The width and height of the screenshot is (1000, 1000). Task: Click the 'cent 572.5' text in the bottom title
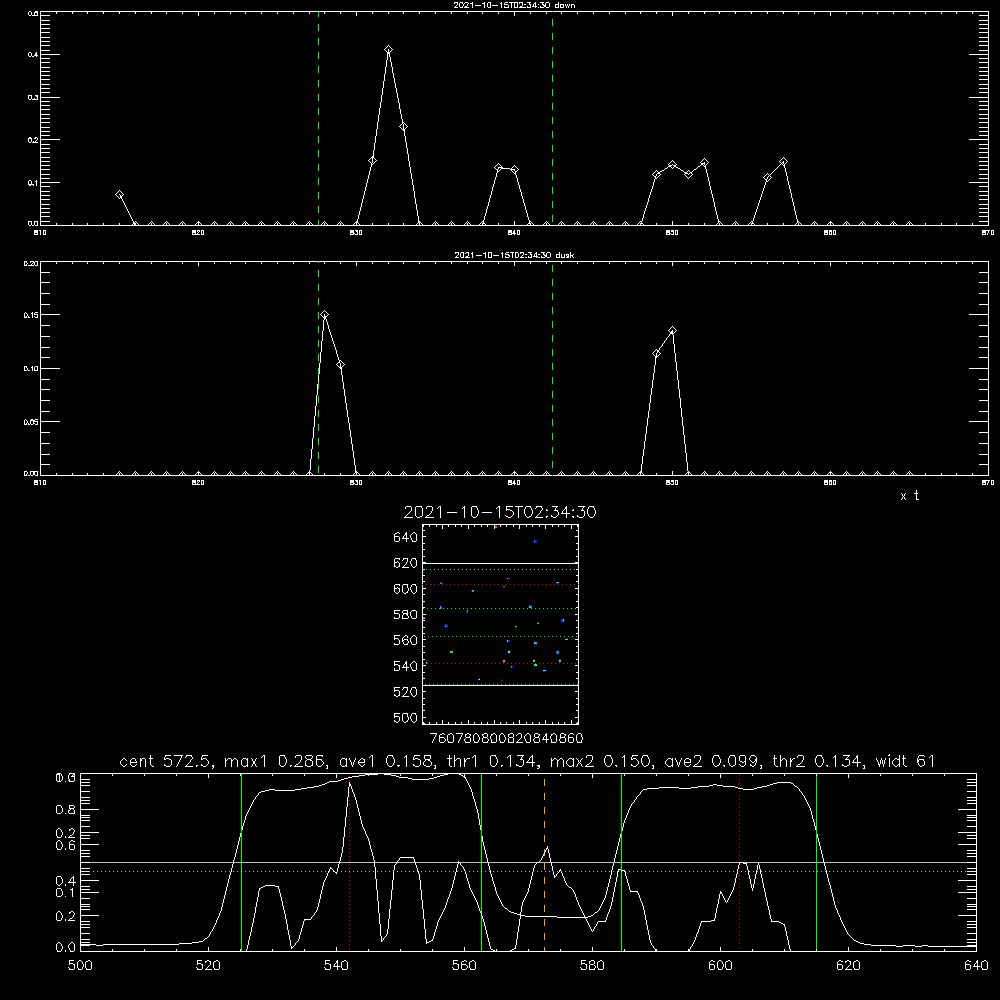tap(167, 761)
